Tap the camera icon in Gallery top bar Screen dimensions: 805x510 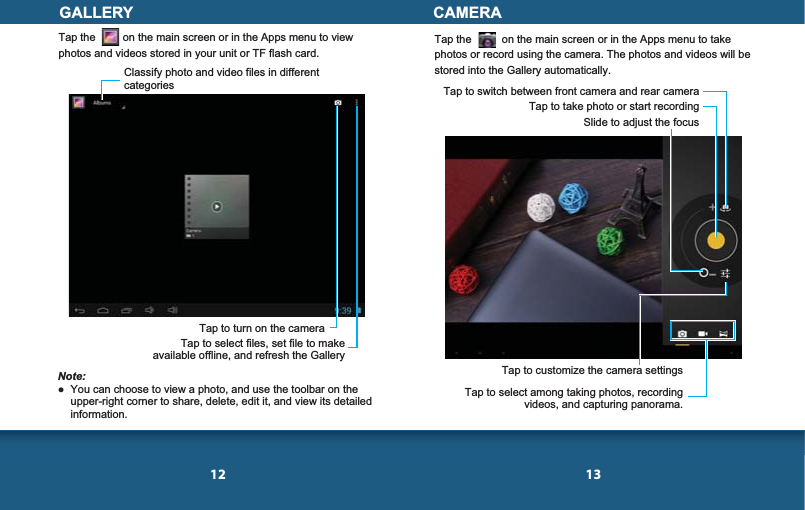[x=338, y=103]
